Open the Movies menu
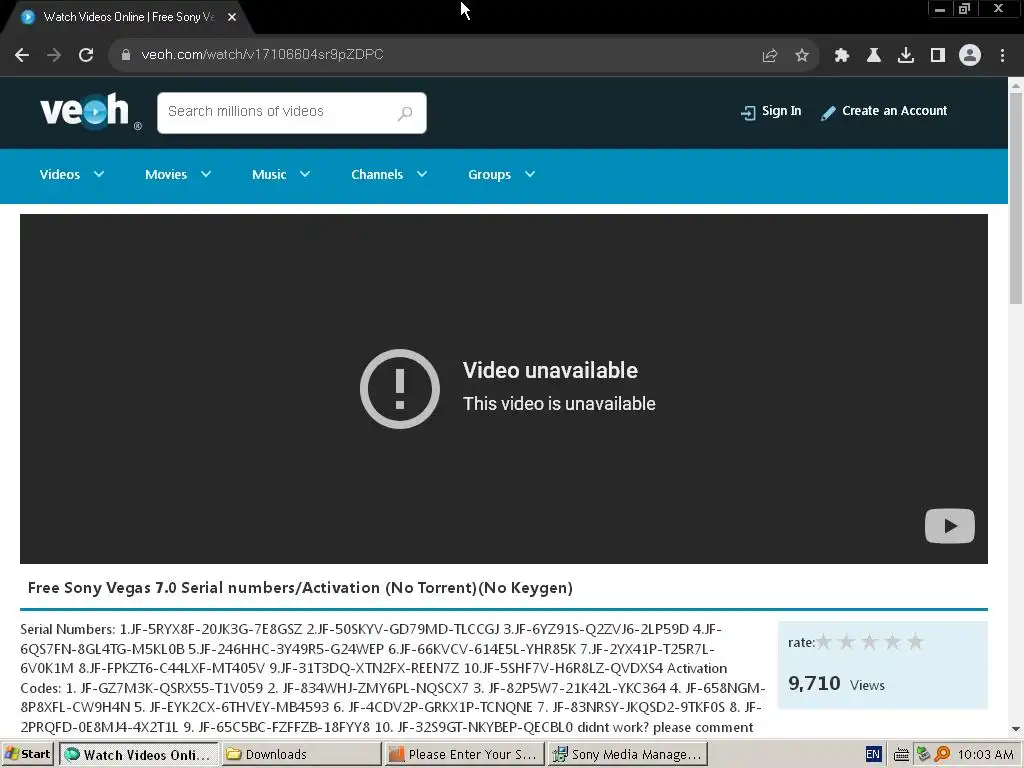 tap(166, 174)
